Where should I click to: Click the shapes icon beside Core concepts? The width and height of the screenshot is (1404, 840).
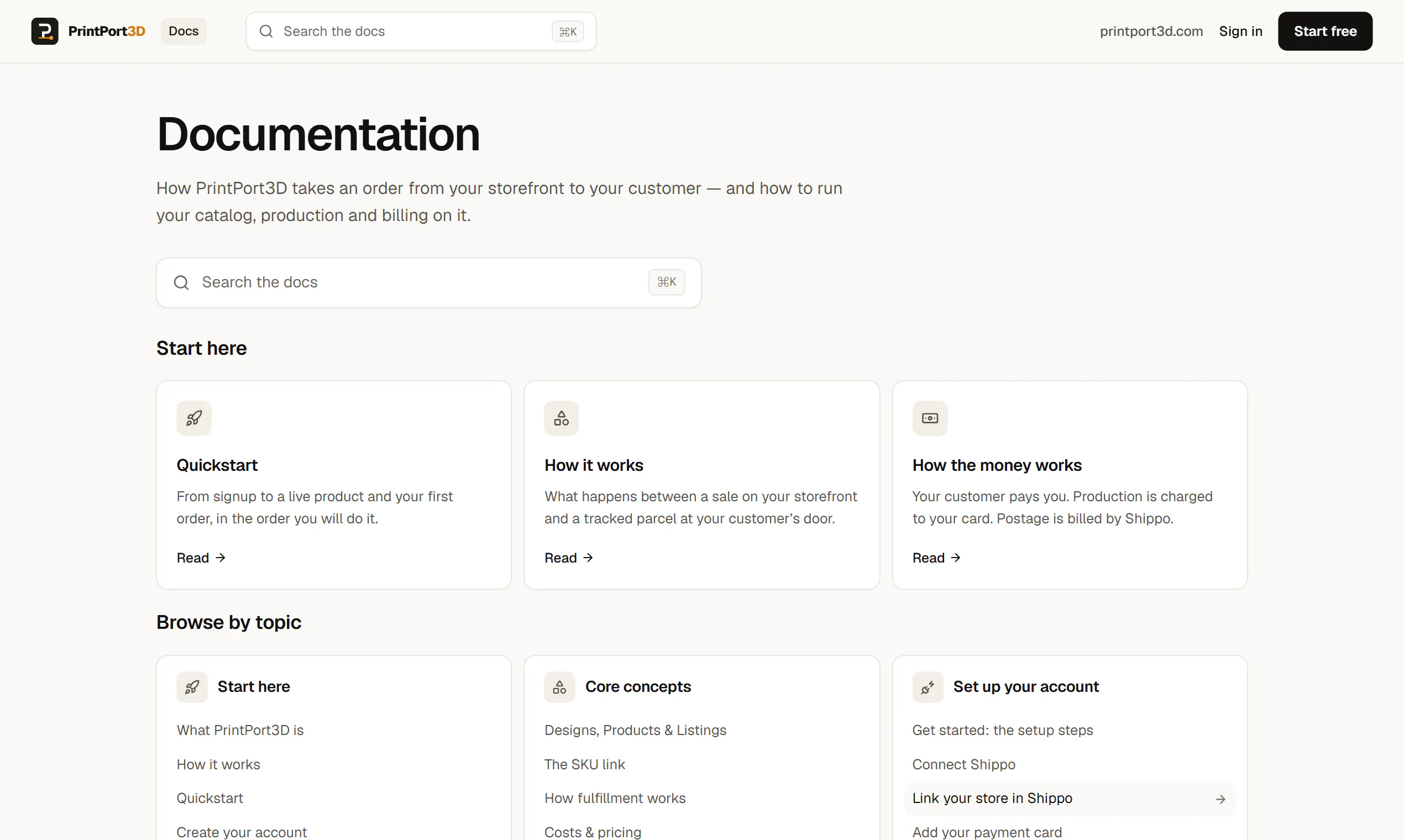560,687
